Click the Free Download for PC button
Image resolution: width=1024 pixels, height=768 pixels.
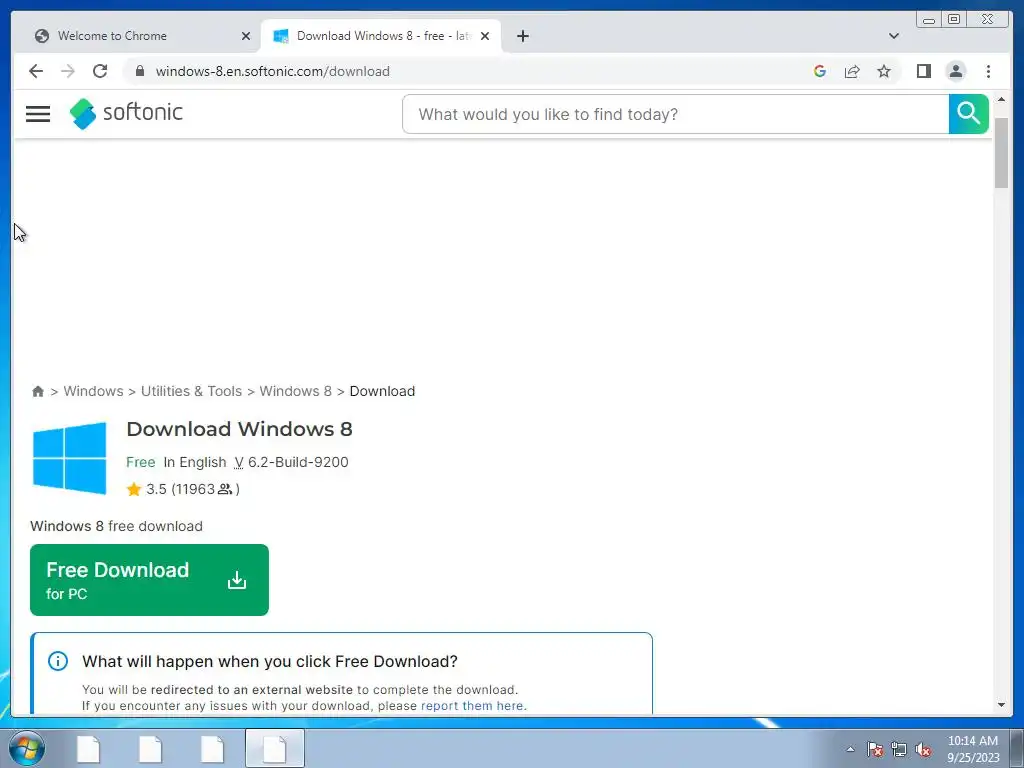click(149, 580)
